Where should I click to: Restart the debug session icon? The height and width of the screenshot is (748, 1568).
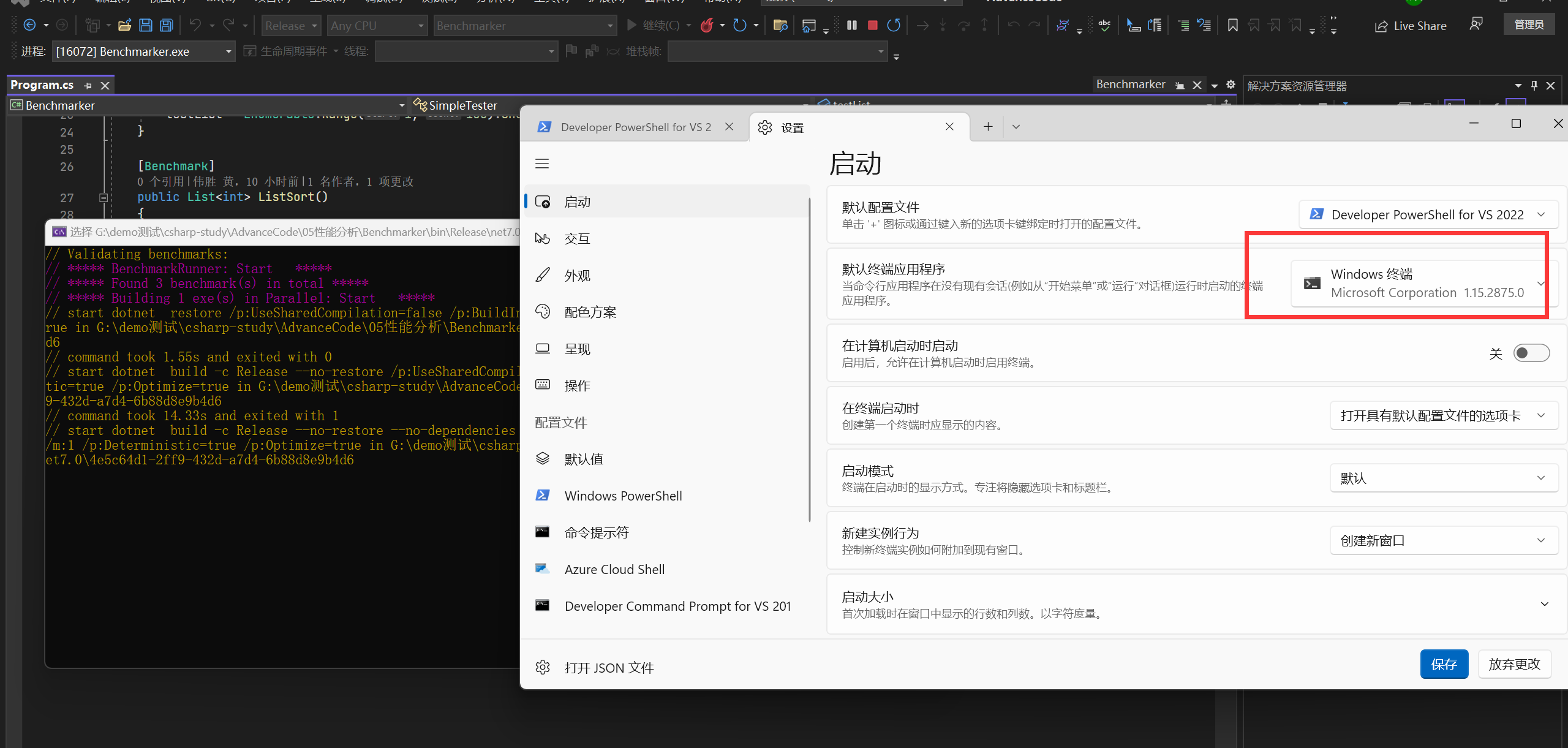point(893,25)
